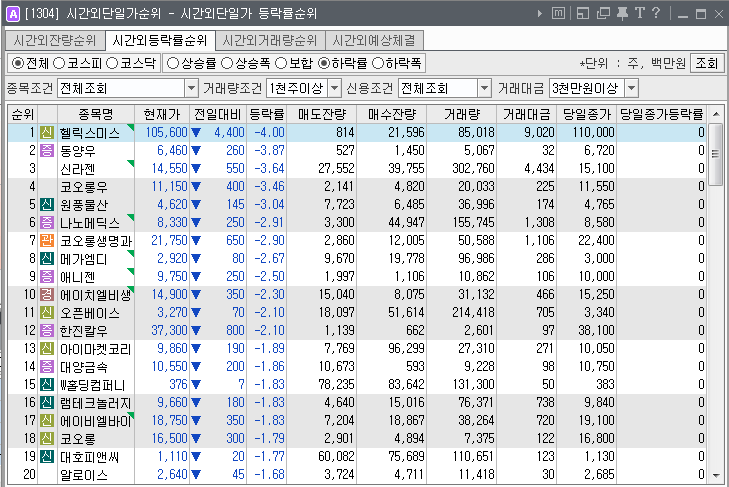Click the boxed 'm' menu icon in title bar

(558, 13)
